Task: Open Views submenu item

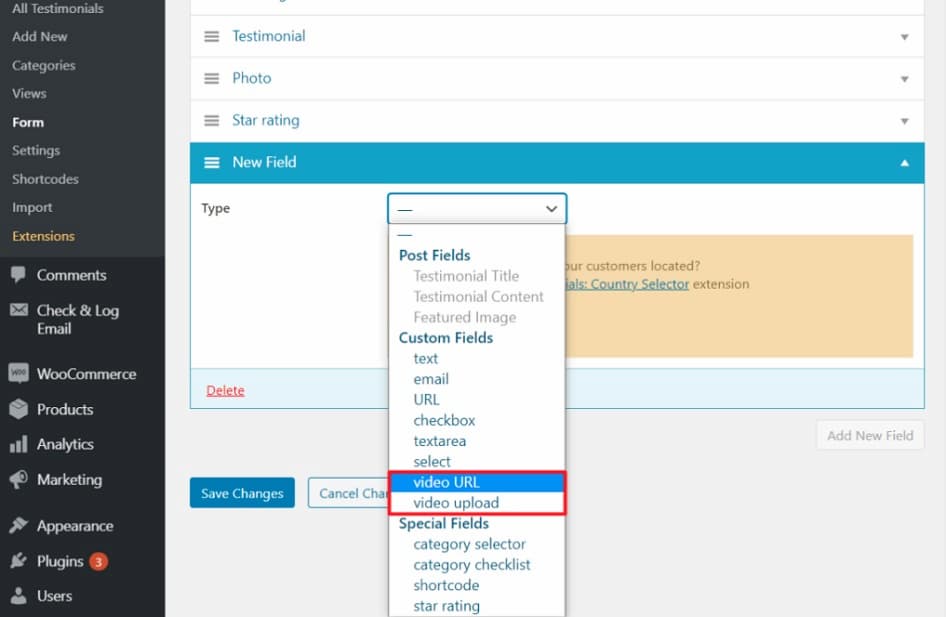Action: click(29, 93)
